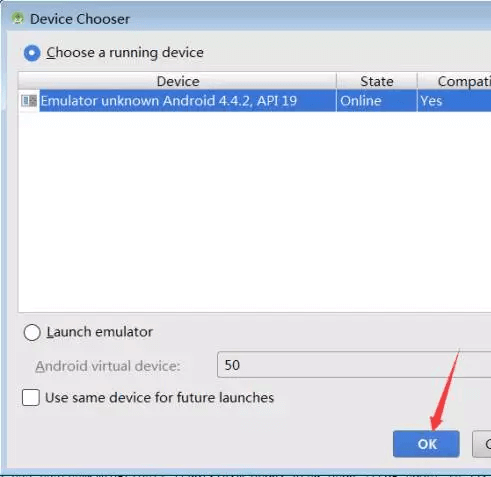Click the Android icon in the title bar
491x477 pixels.
tap(18, 18)
